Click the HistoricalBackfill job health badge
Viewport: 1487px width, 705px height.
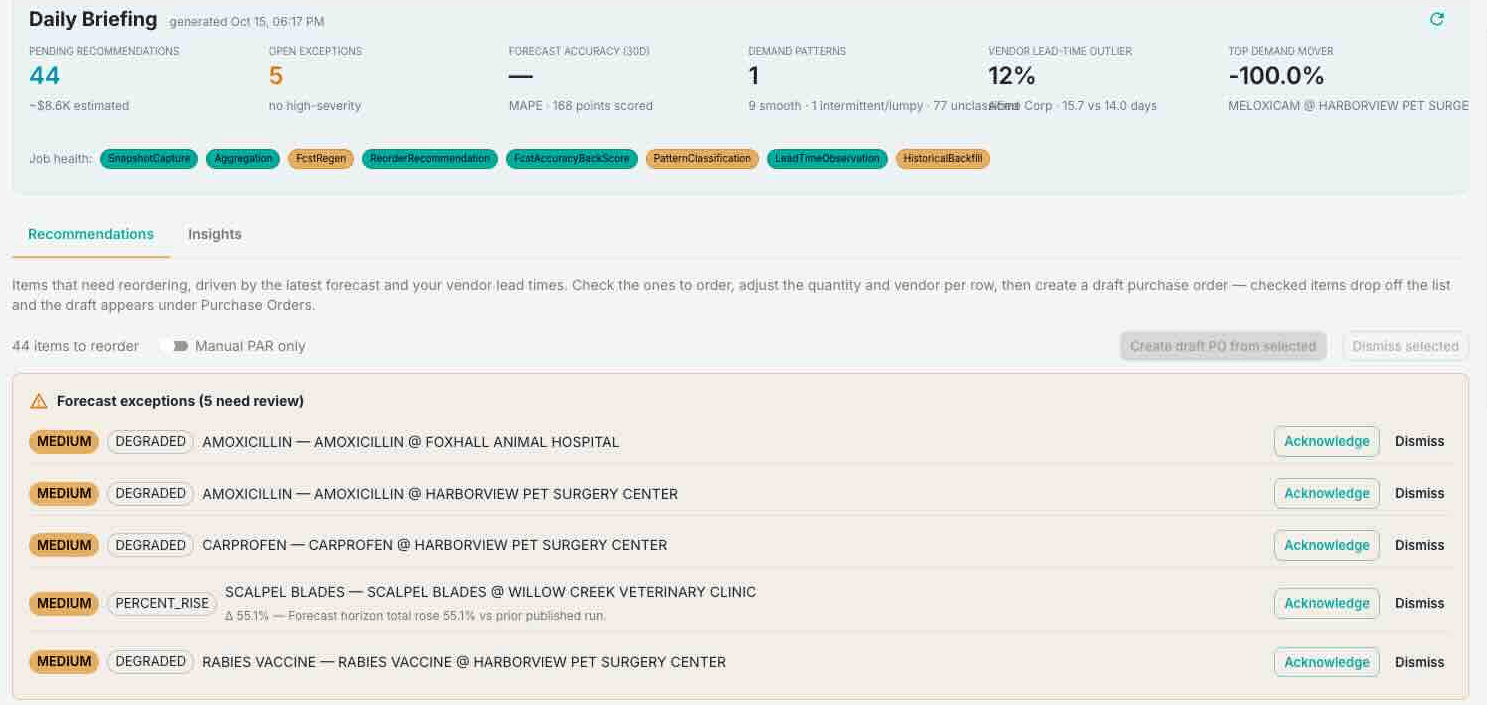pyautogui.click(x=942, y=158)
